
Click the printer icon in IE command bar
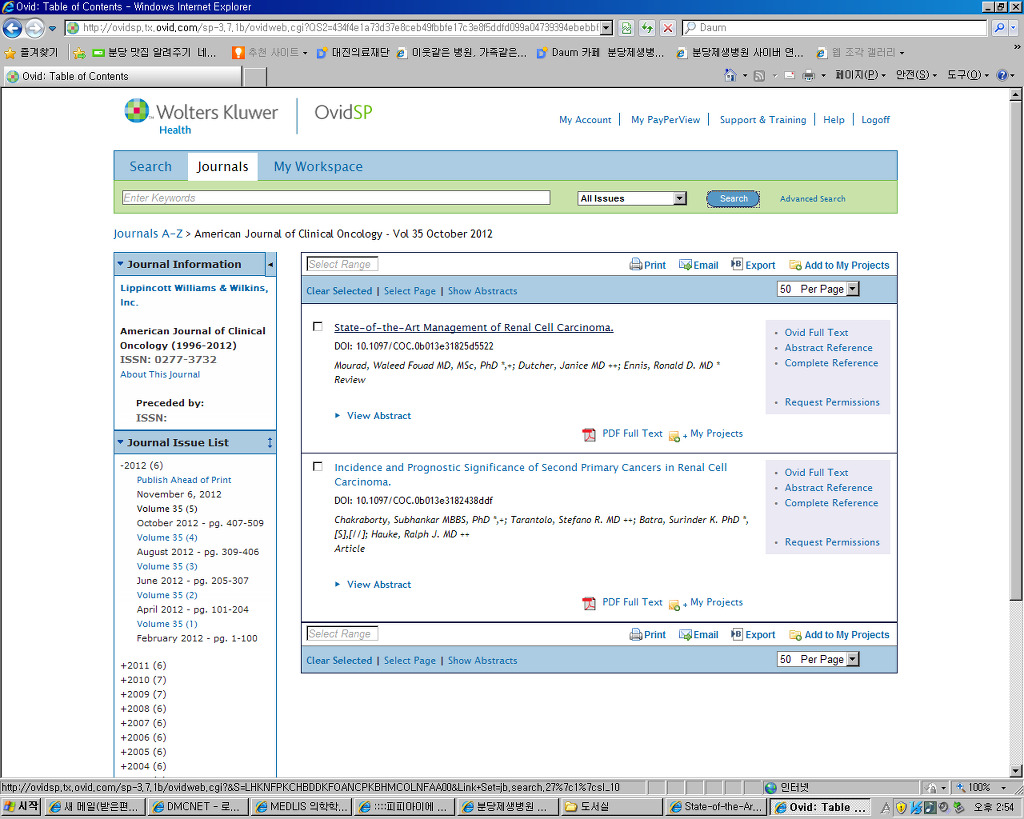(x=808, y=76)
